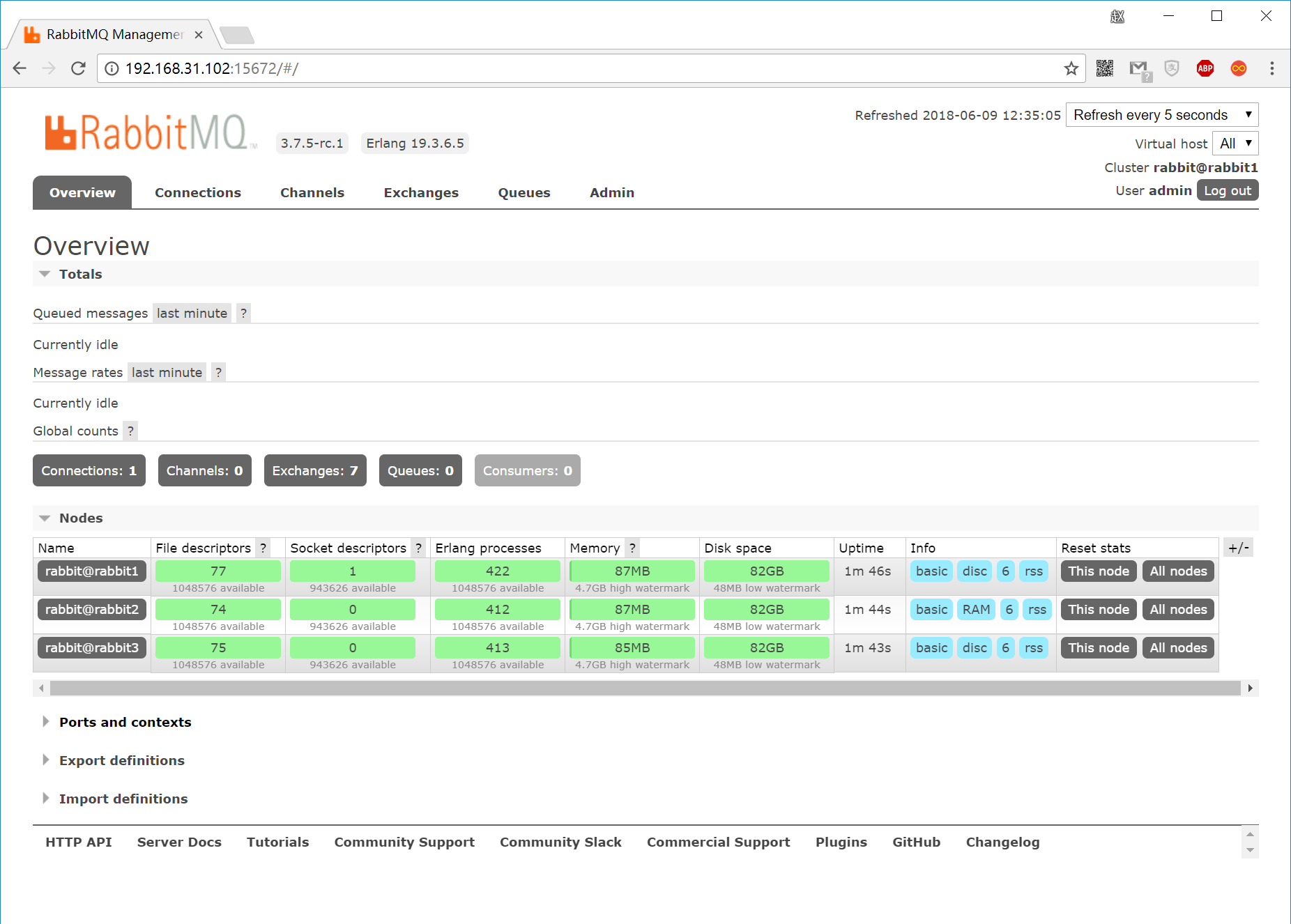Click the shield extension icon
Screen dimensions: 1291x924
coord(1172,68)
